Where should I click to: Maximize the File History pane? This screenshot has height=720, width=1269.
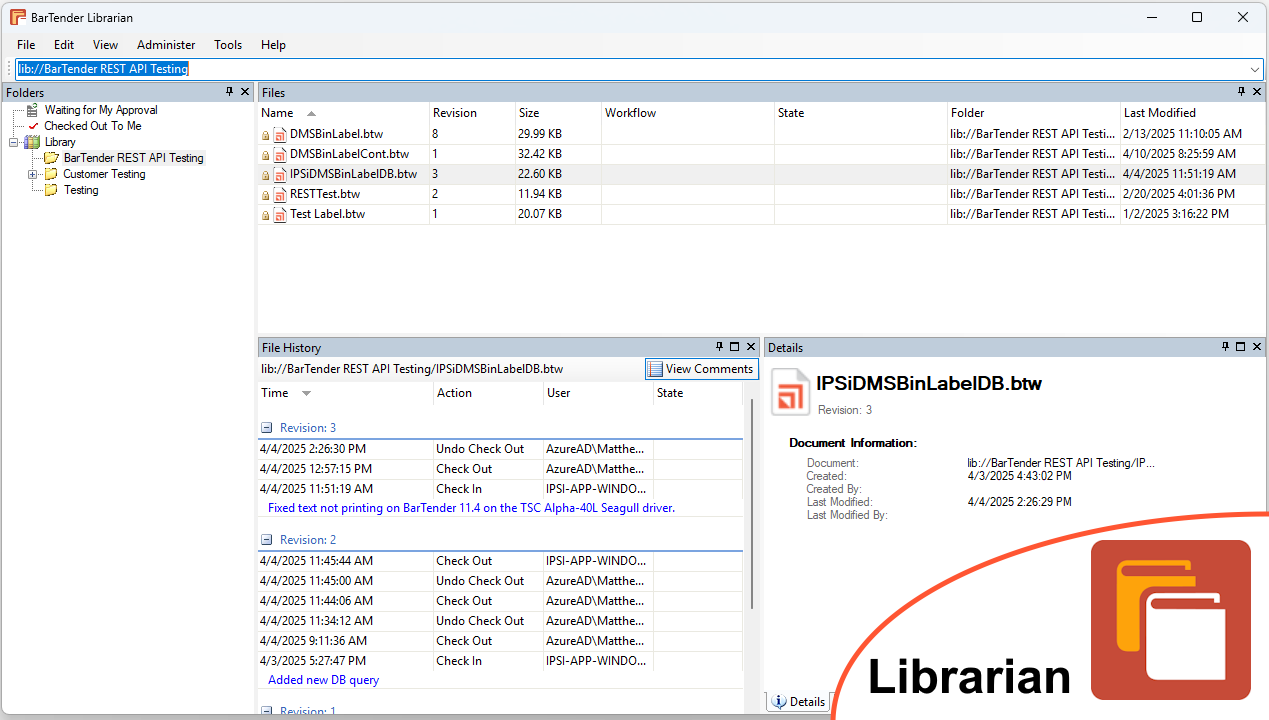[734, 347]
